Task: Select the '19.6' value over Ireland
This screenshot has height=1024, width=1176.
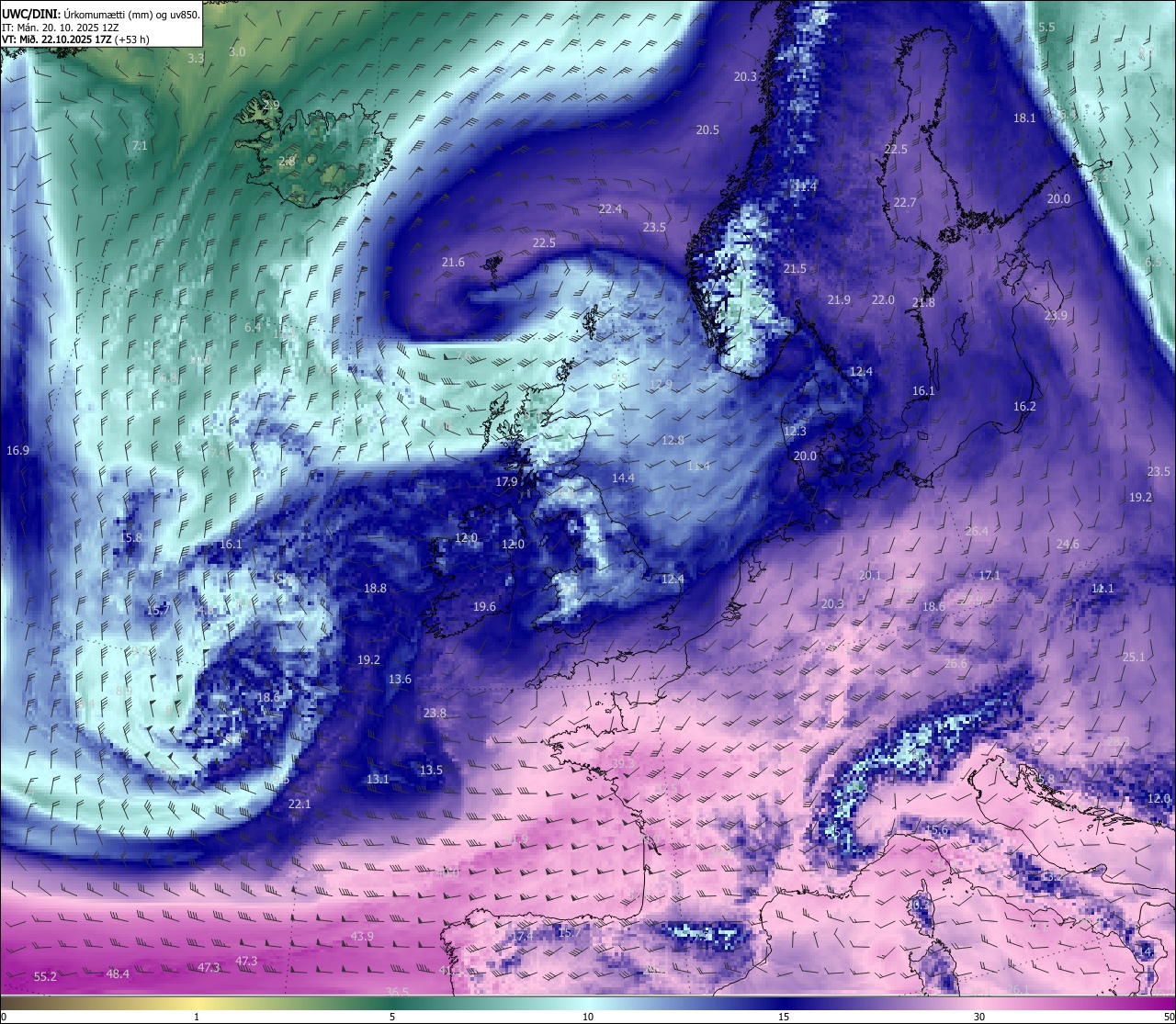Action: click(484, 607)
